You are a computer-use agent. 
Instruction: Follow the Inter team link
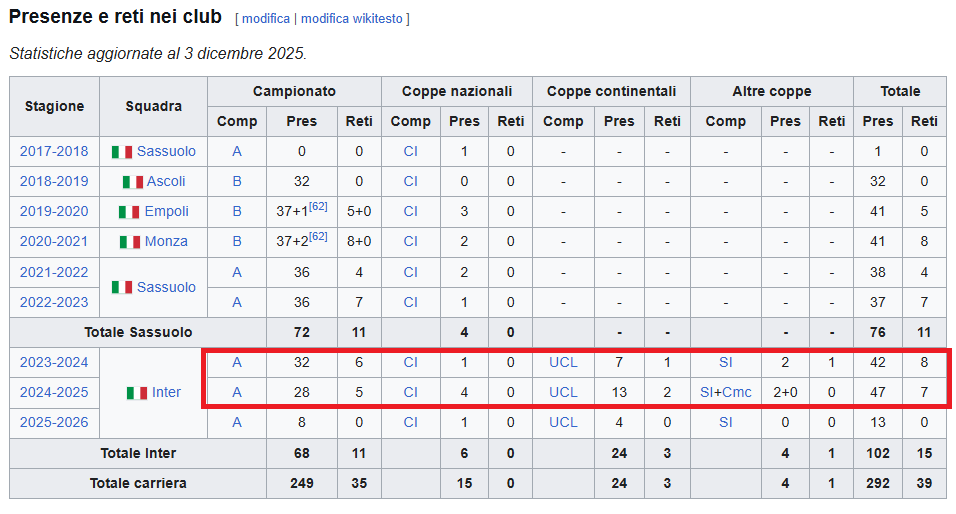point(167,392)
